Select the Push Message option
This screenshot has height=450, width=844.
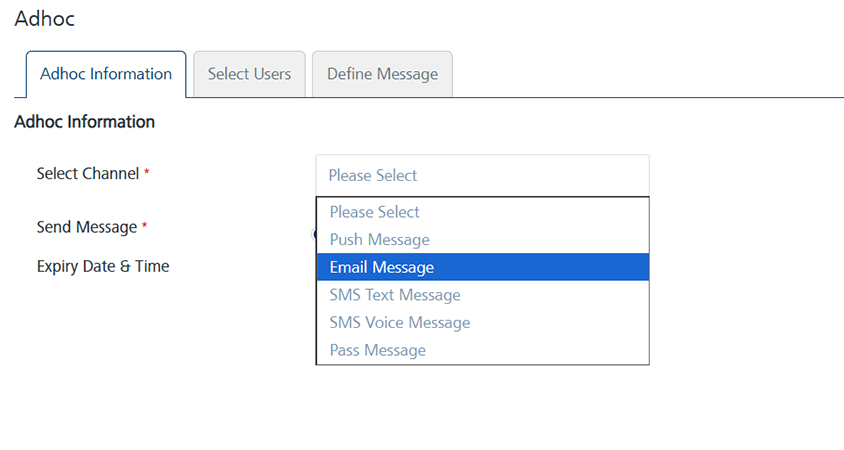(x=482, y=240)
